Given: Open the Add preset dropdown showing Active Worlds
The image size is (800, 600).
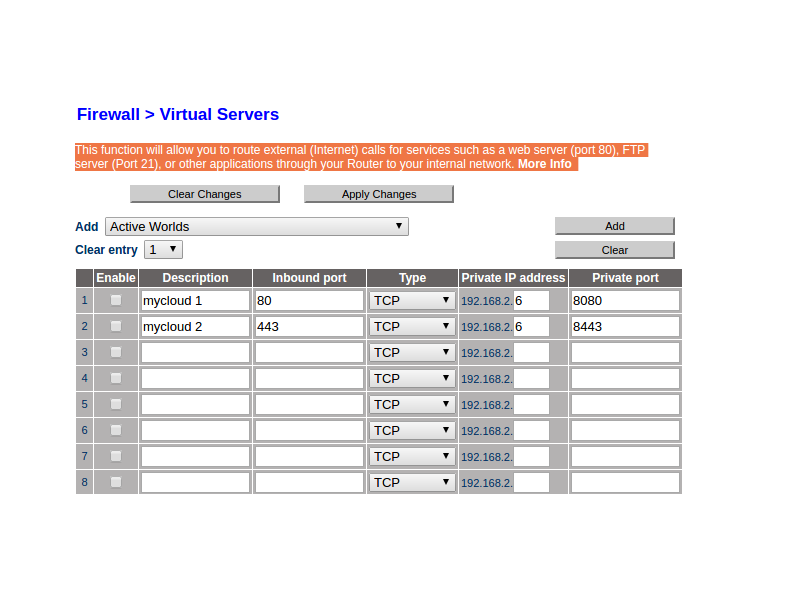Looking at the screenshot, I should click(x=257, y=227).
